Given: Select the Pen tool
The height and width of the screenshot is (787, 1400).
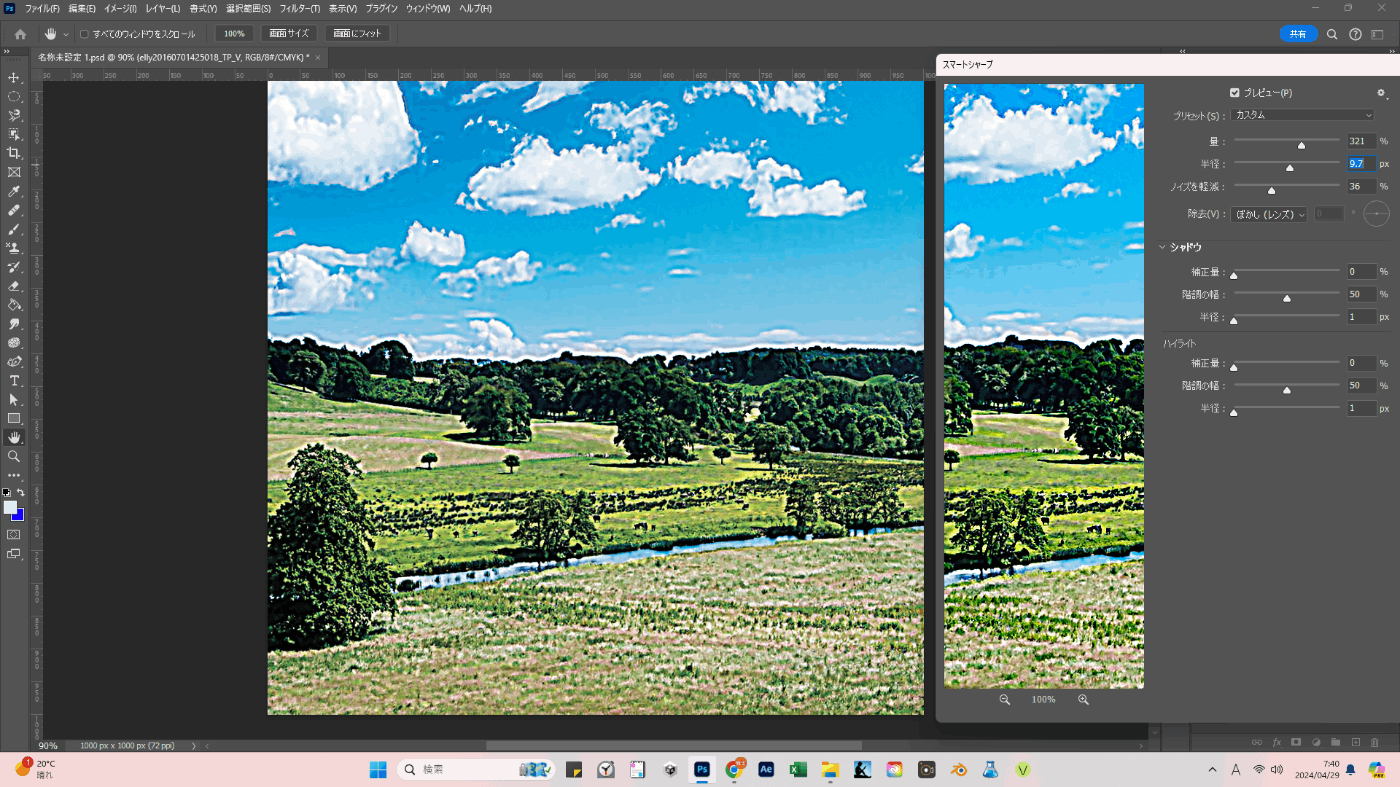Looking at the screenshot, I should [x=14, y=362].
